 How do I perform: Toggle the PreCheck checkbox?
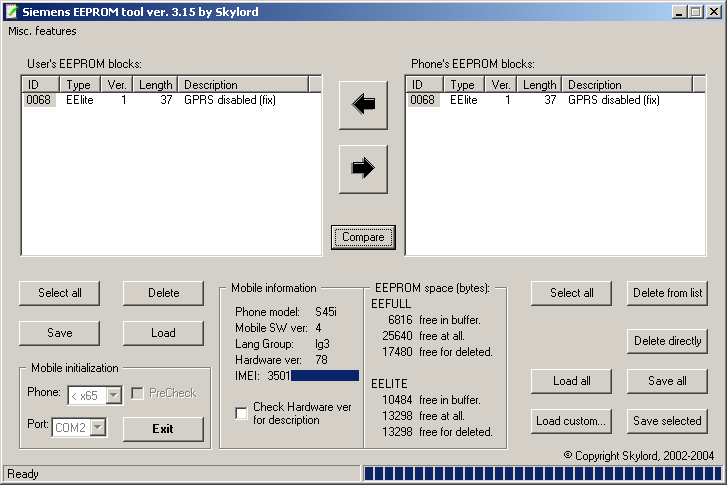click(139, 393)
